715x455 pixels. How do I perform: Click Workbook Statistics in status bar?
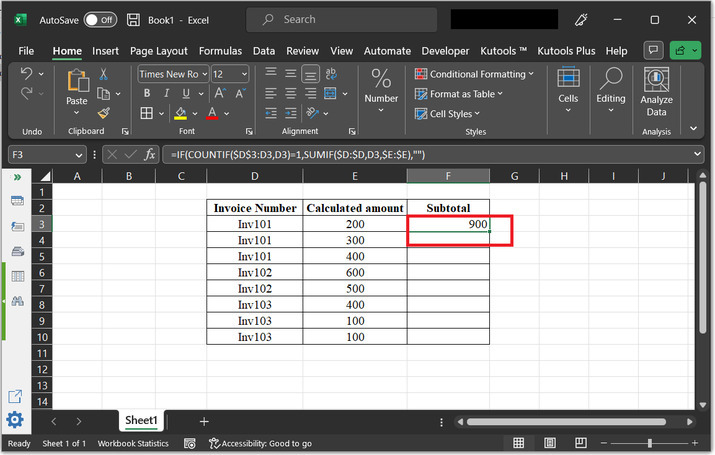click(132, 443)
